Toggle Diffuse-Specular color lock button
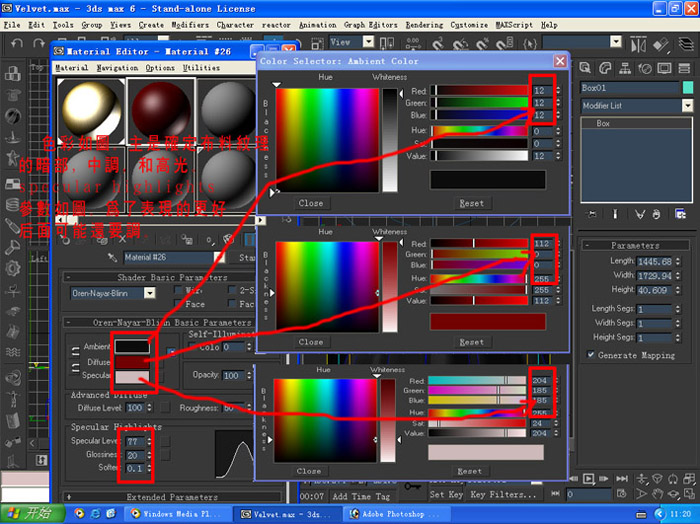This screenshot has width=700, height=524. coord(75,368)
